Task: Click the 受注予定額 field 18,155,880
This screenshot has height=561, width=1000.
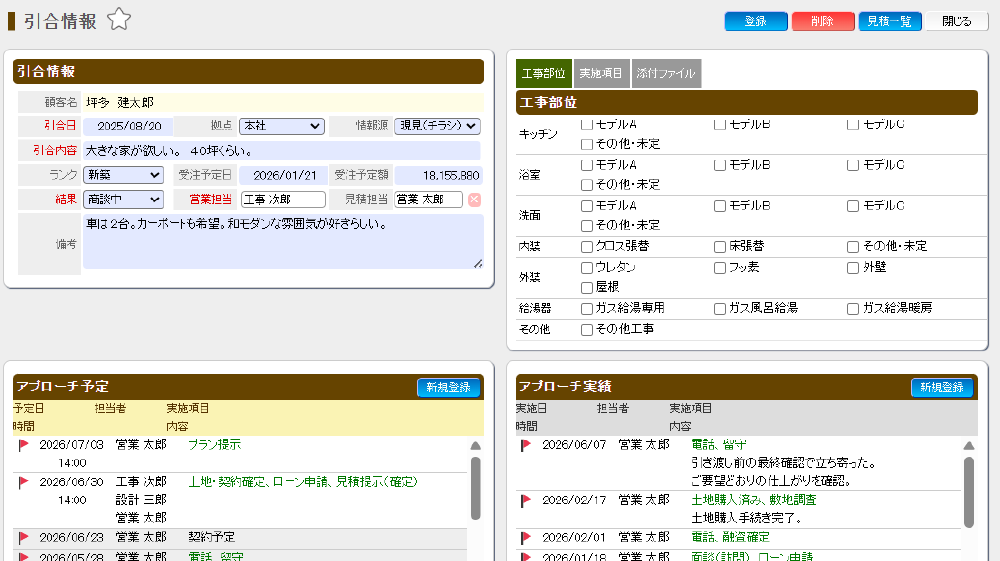Action: 438,175
